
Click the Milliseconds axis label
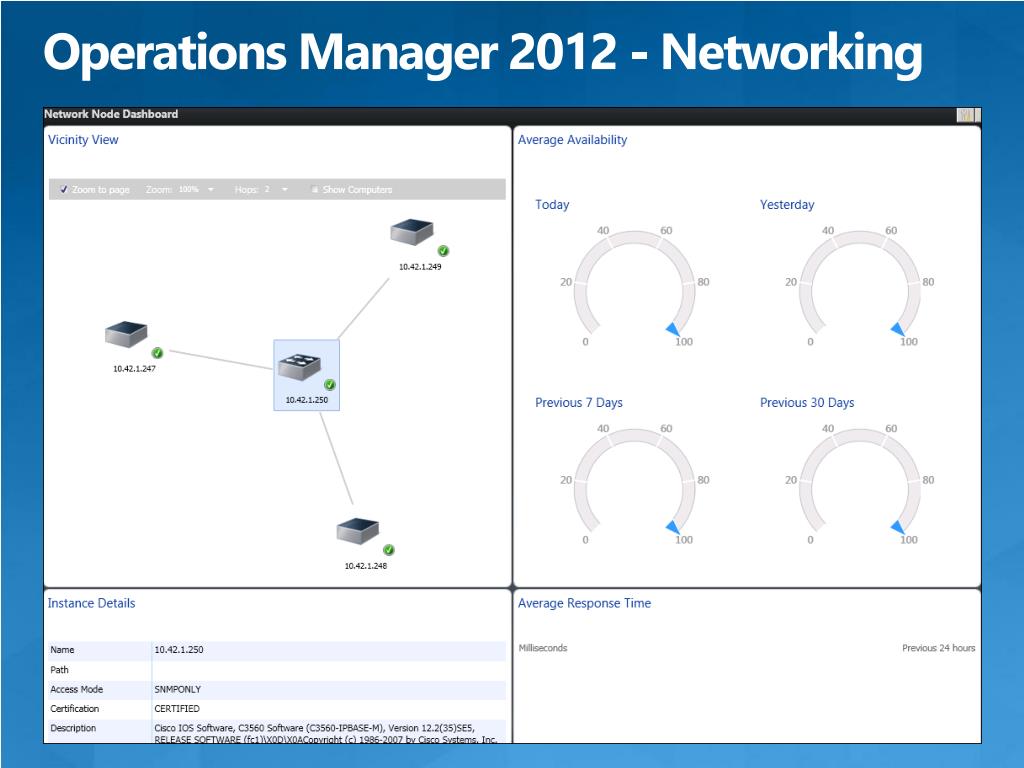[x=543, y=648]
